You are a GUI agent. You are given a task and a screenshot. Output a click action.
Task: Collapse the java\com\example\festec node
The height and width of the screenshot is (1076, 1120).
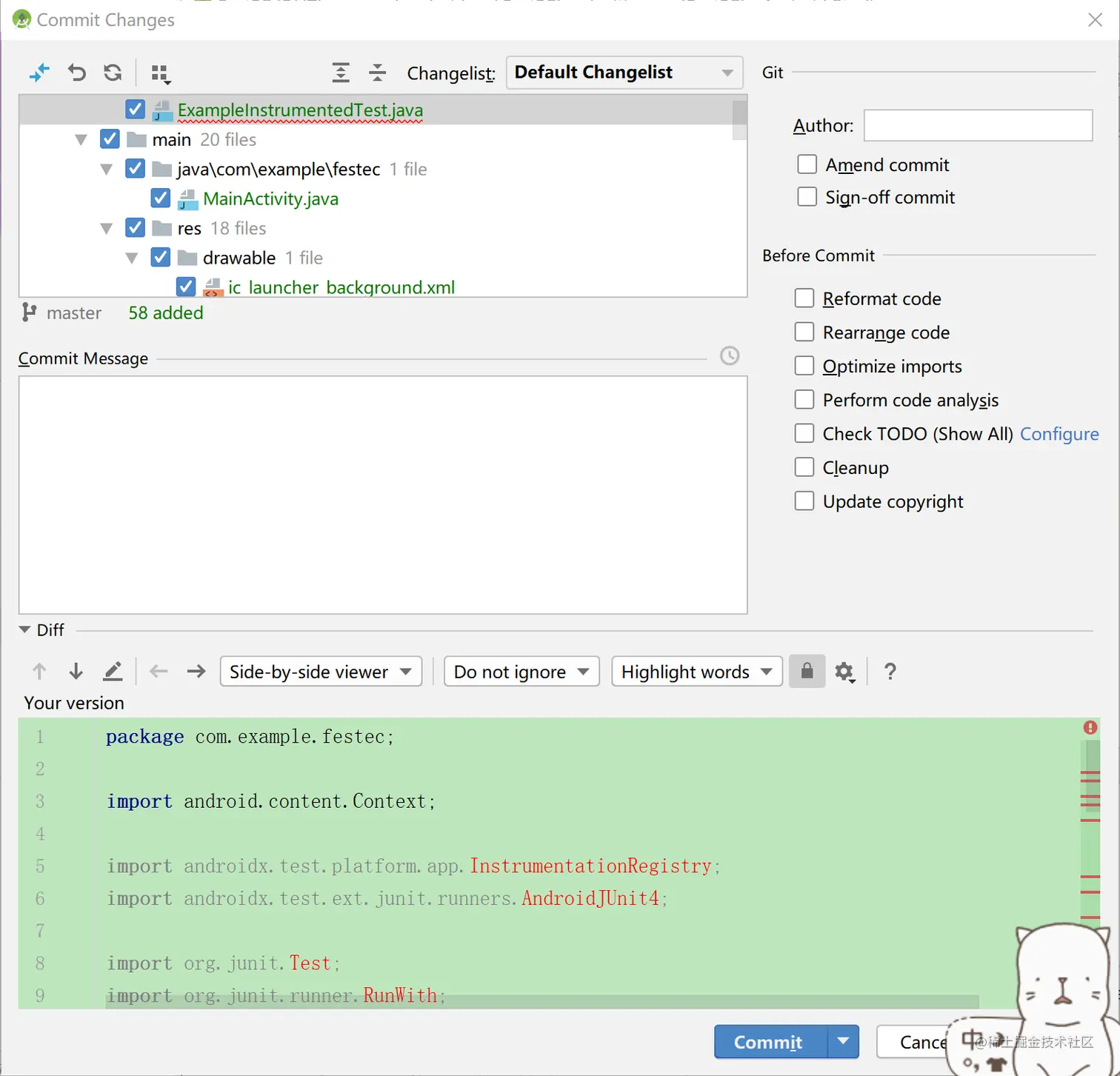[107, 169]
